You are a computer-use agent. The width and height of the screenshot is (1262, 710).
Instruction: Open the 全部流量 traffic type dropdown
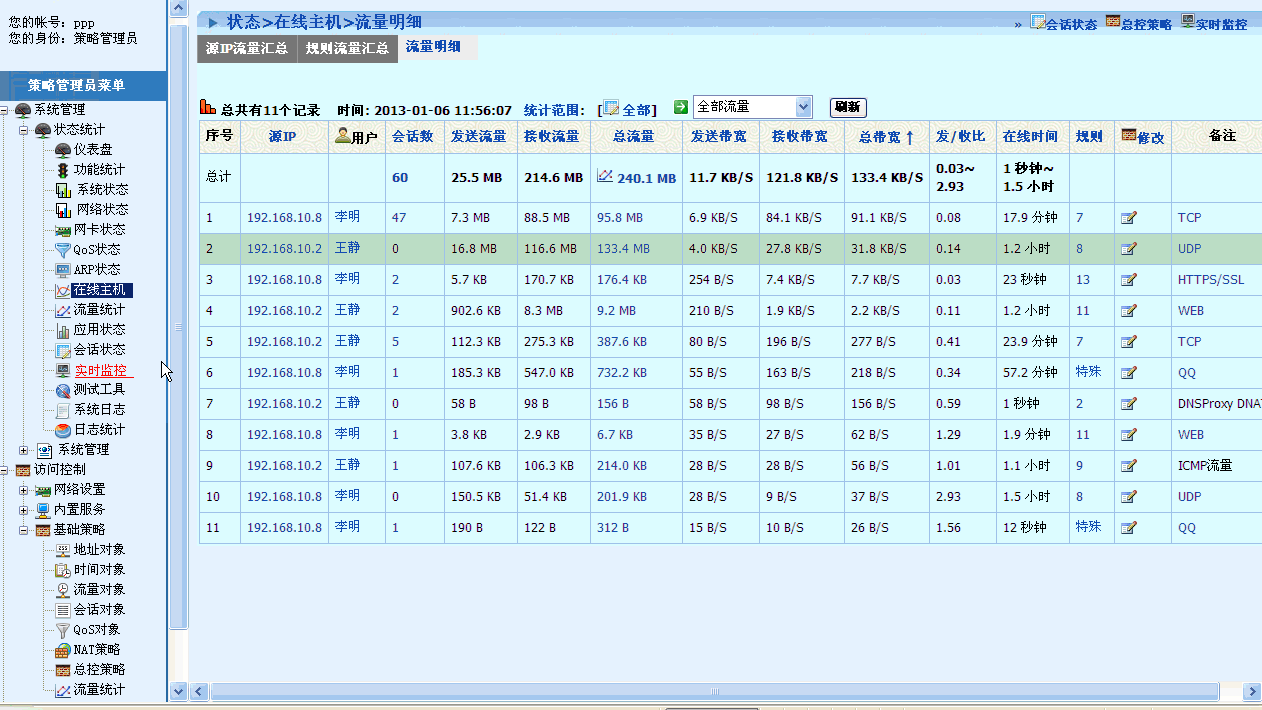coord(752,107)
